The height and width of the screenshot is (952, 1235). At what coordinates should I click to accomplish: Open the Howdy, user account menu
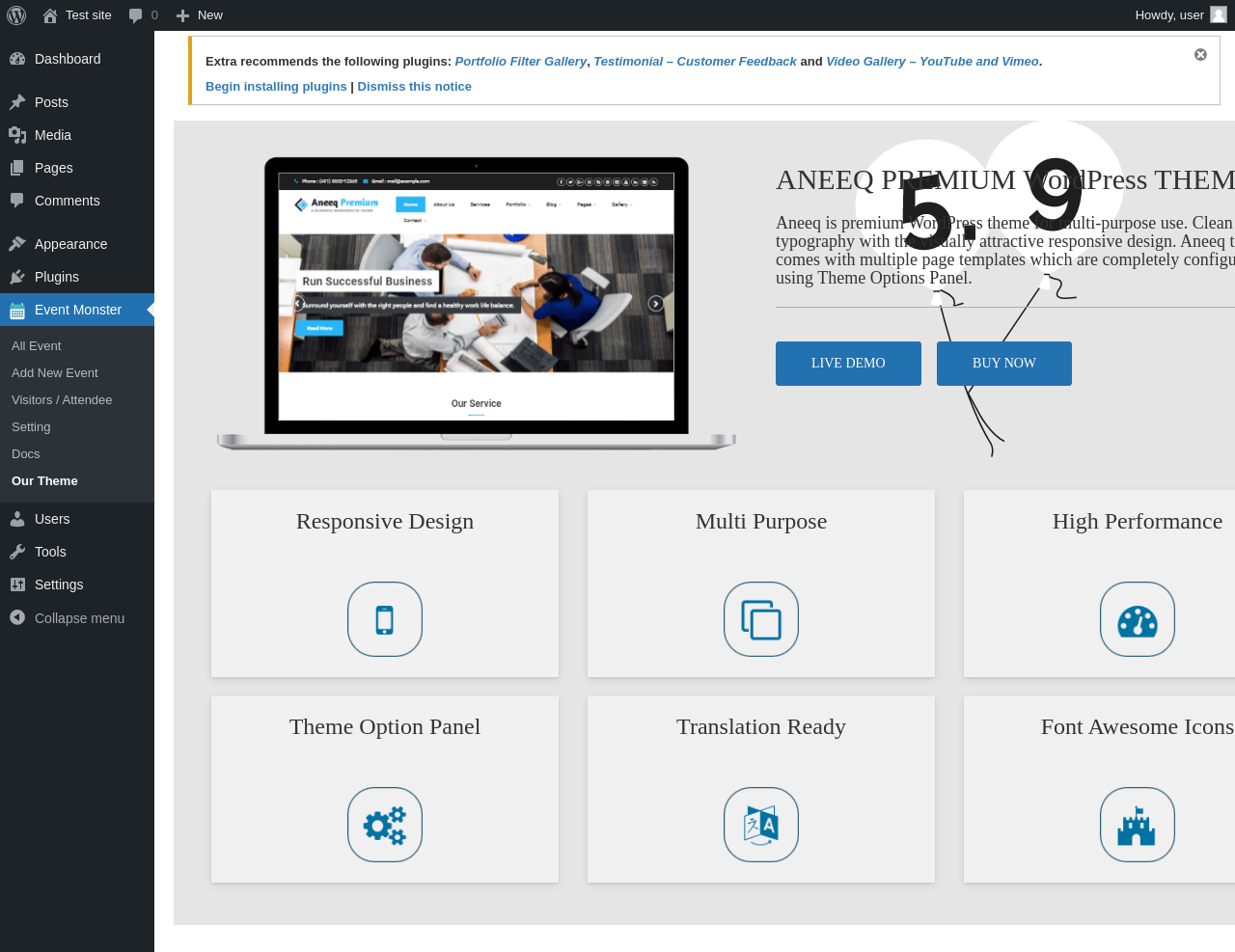pos(1181,15)
